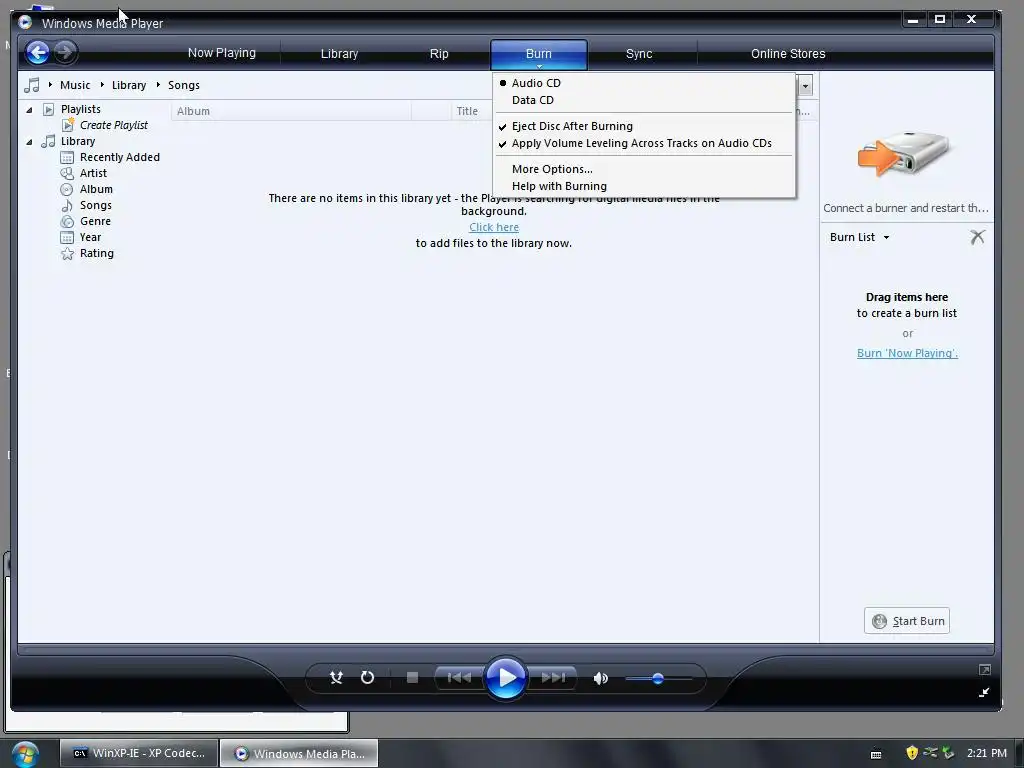Turn on shuffle playback

[x=336, y=678]
